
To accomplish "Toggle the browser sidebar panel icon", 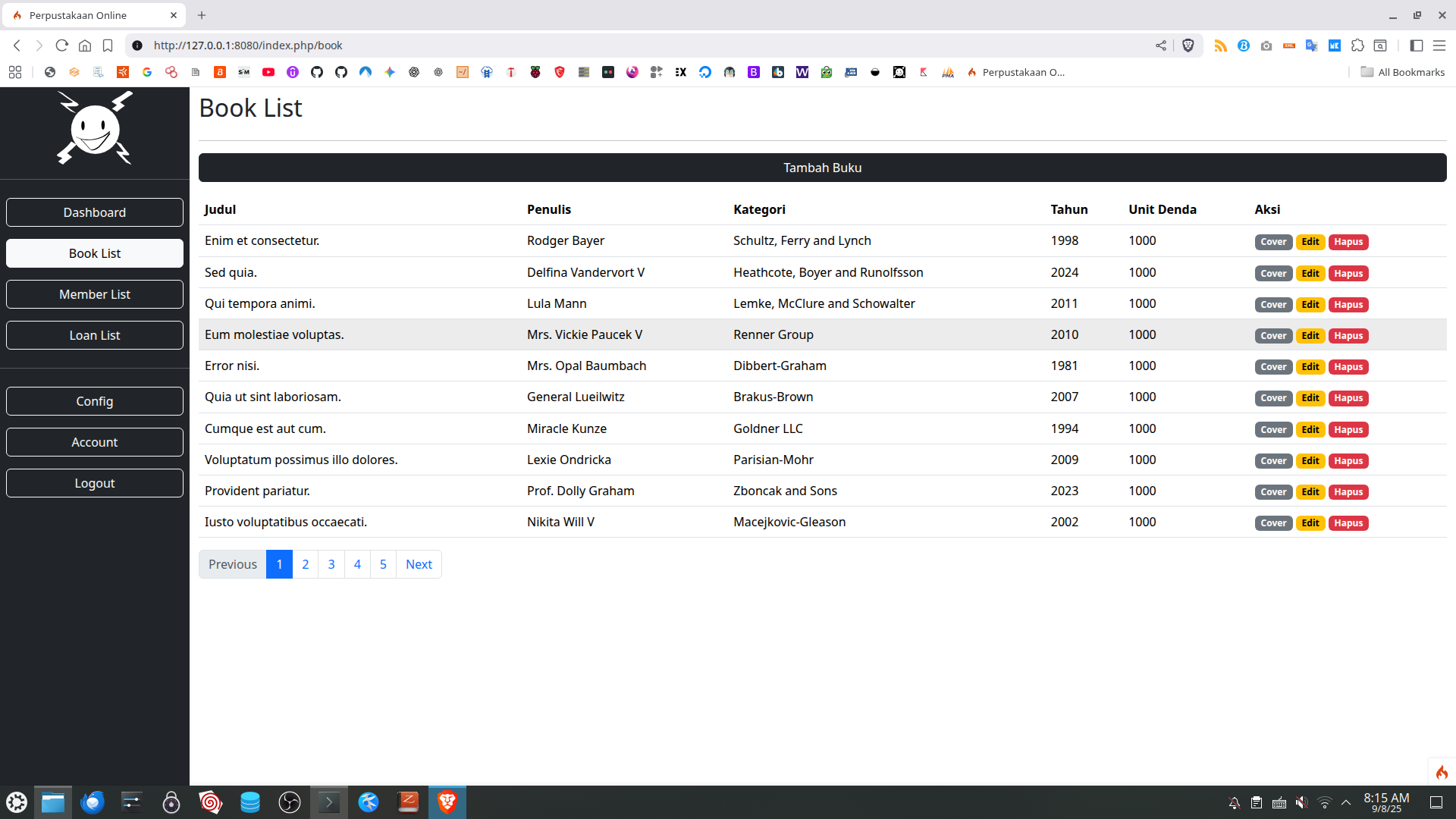I will click(x=1416, y=45).
